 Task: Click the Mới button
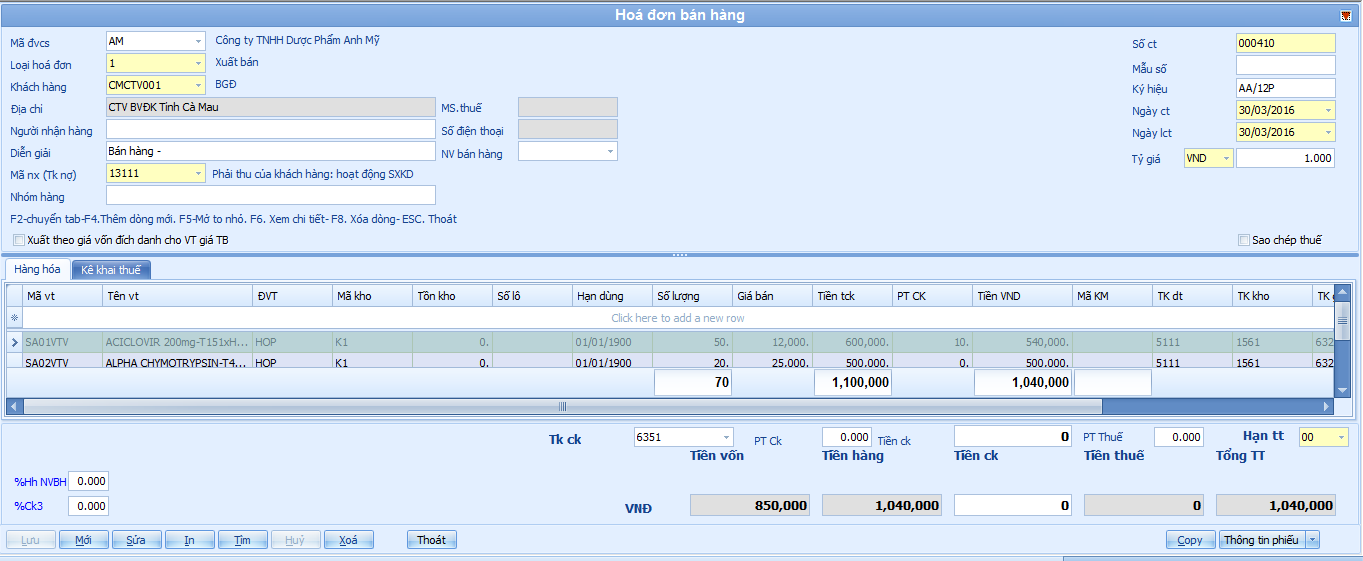point(83,540)
